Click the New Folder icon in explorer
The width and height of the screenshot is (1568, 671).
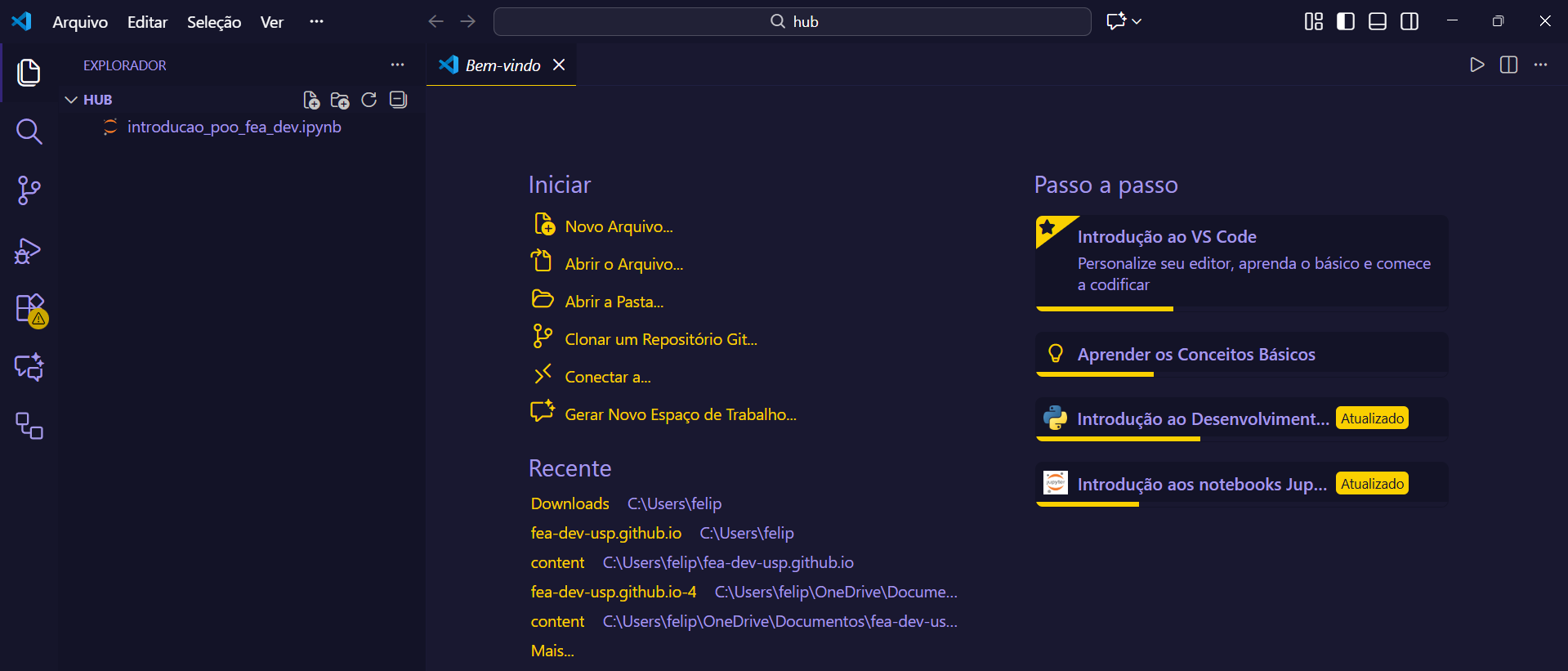(340, 100)
